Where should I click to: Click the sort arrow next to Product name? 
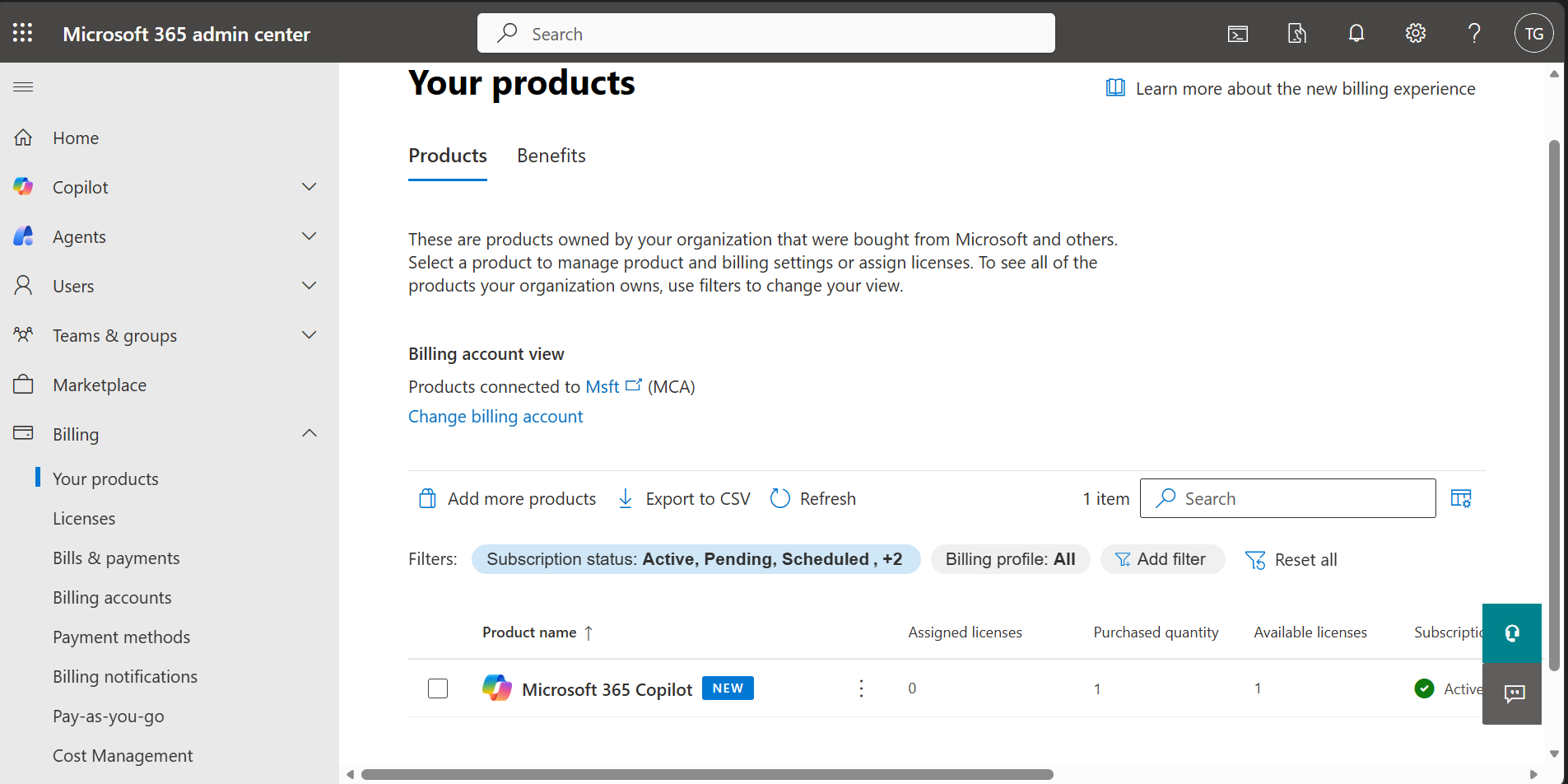(589, 632)
